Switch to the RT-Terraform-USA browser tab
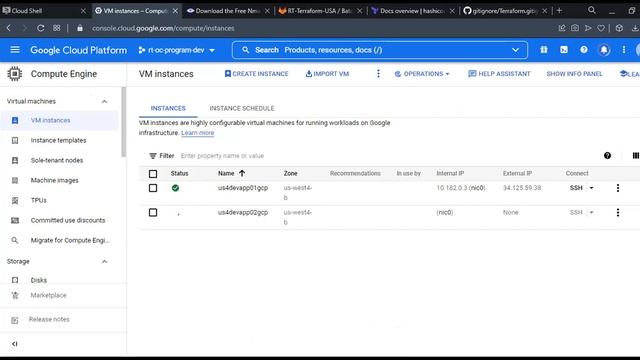The height and width of the screenshot is (360, 640). 321,11
